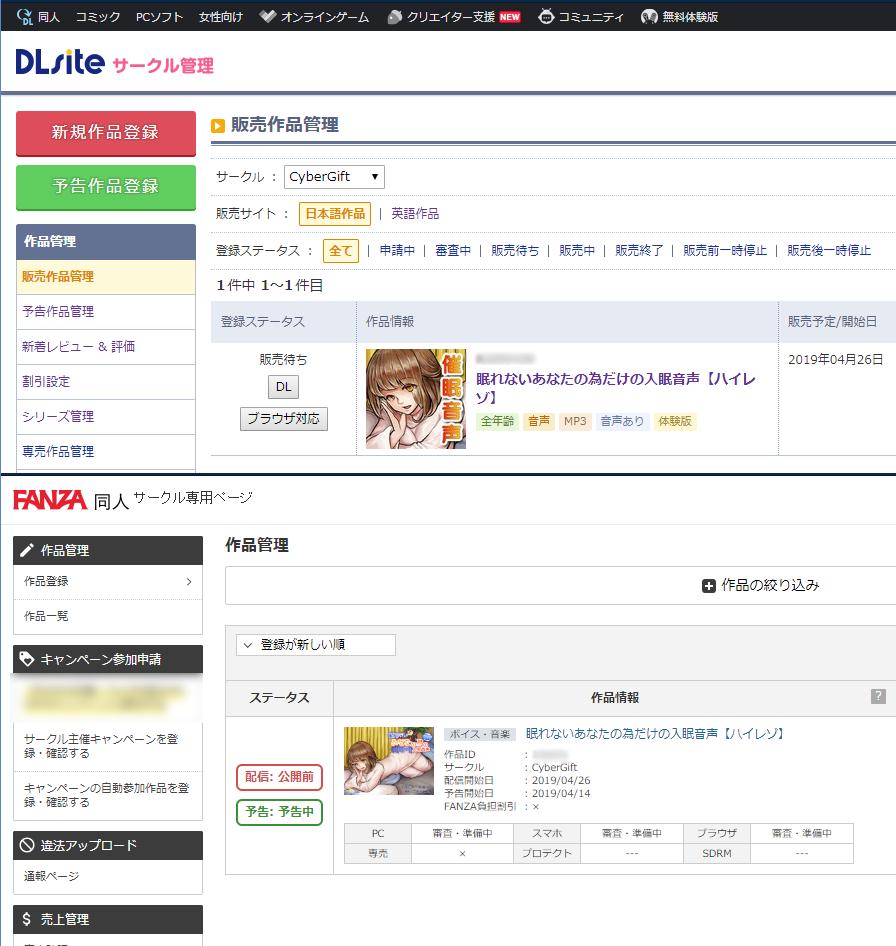The width and height of the screenshot is (896, 946).
Task: Expand 作品登録 with the chevron arrow
Action: click(189, 582)
